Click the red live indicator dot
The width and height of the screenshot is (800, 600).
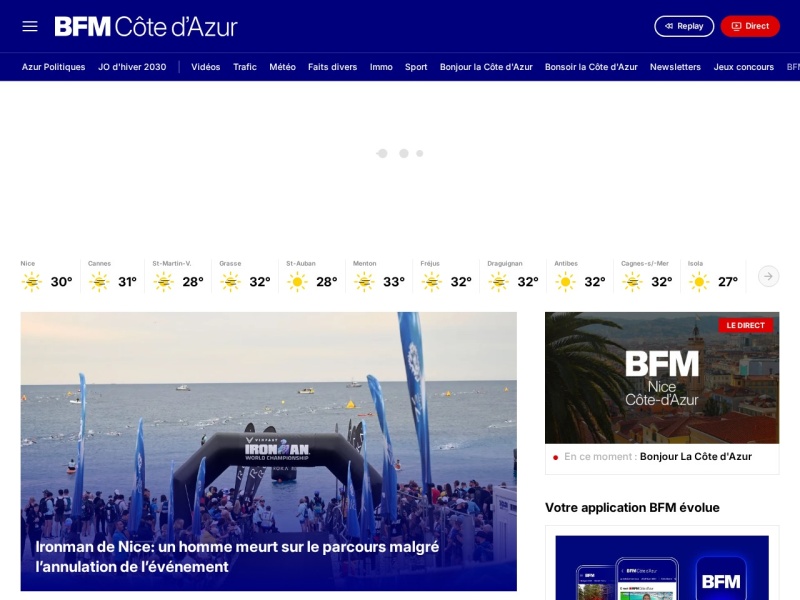point(556,458)
